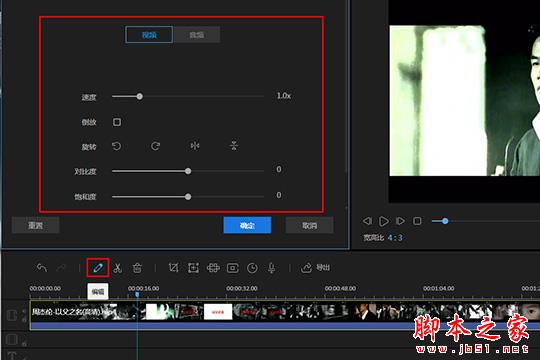This screenshot has height=360, width=540.
Task: Click the 速度 speed slider handle
Action: pos(139,96)
